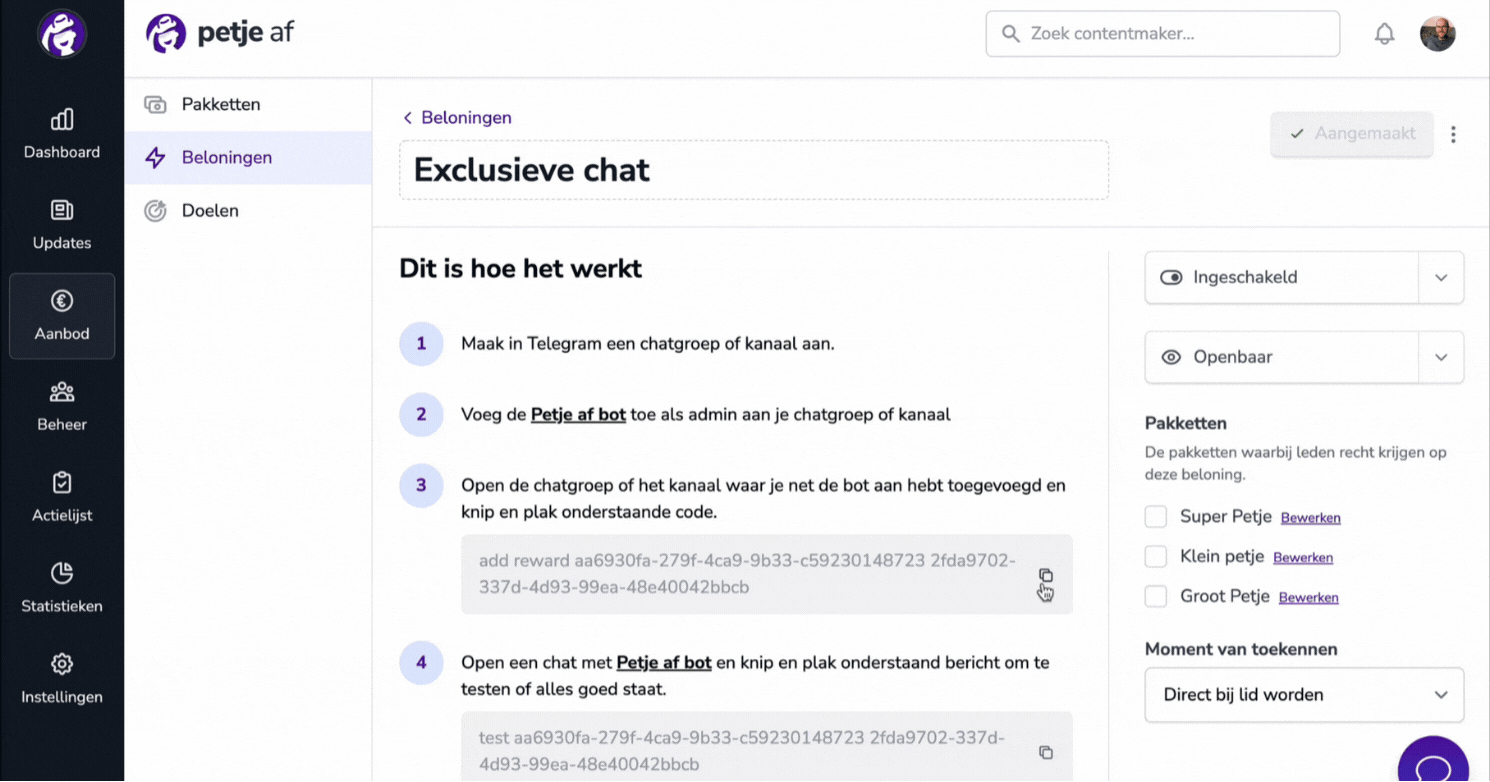Copy the add reward code
1490x782 pixels.
pyautogui.click(x=1046, y=575)
